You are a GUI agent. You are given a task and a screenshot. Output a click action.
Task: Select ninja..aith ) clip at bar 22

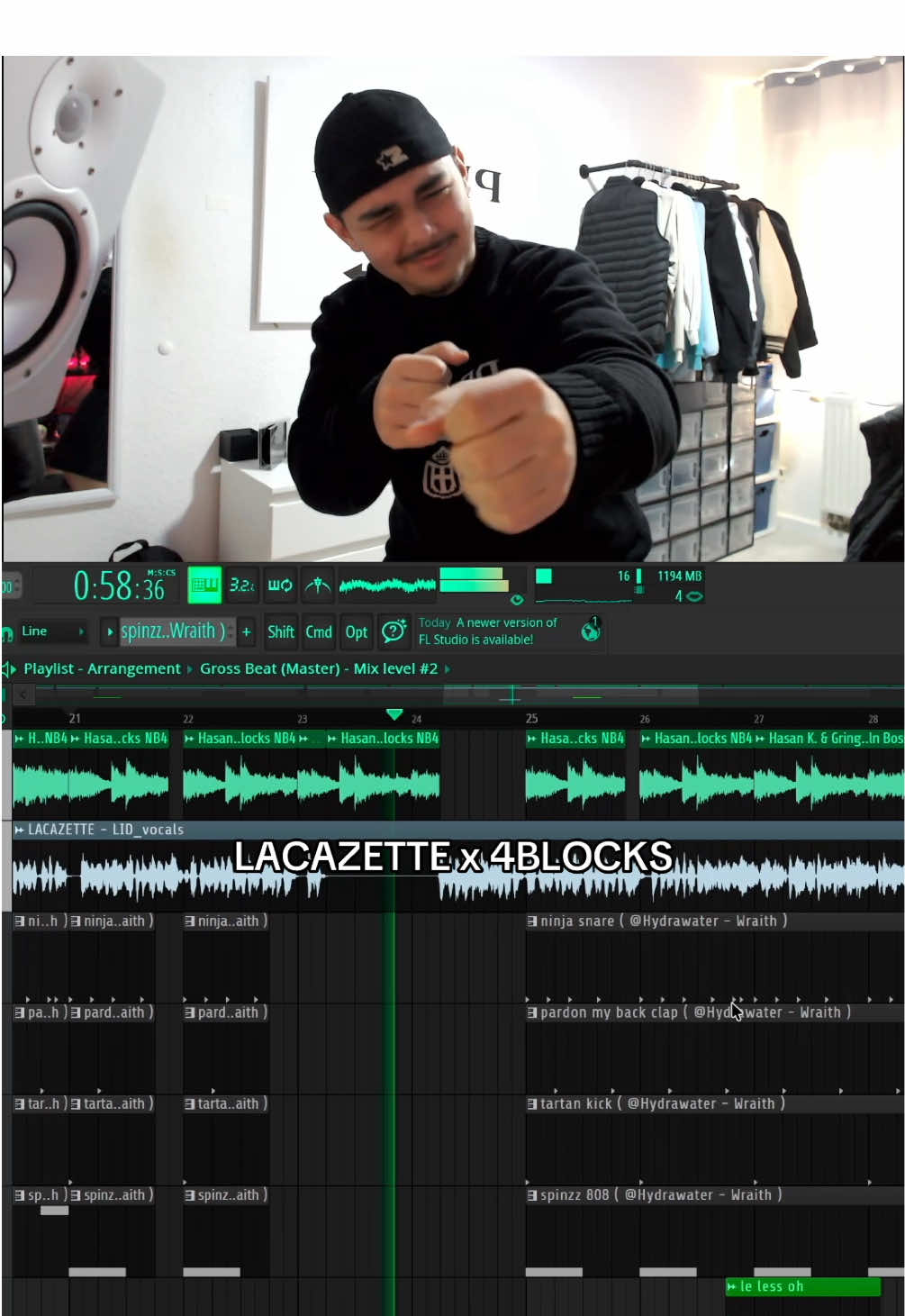click(x=226, y=921)
